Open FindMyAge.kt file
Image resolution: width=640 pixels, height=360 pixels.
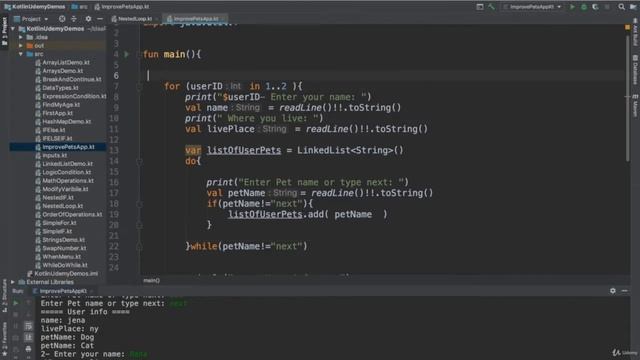pos(61,105)
